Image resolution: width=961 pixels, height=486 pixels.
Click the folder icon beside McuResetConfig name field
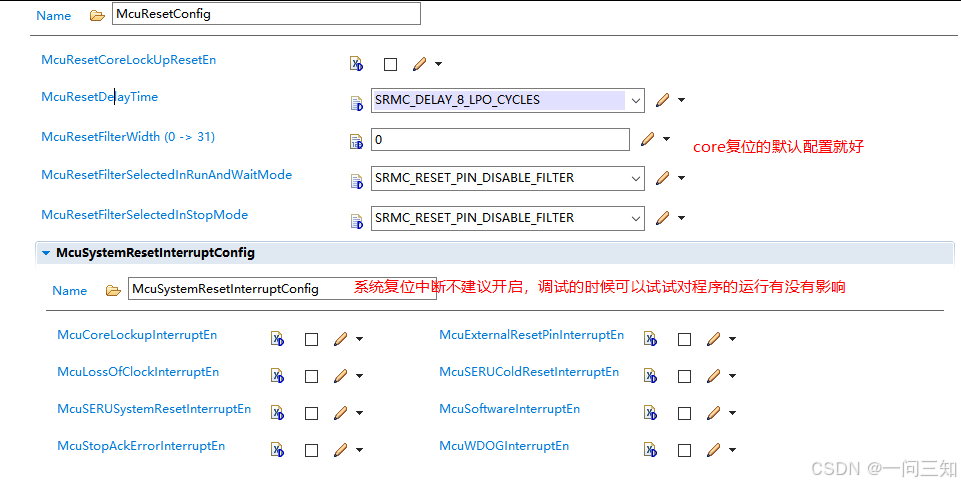pyautogui.click(x=97, y=15)
